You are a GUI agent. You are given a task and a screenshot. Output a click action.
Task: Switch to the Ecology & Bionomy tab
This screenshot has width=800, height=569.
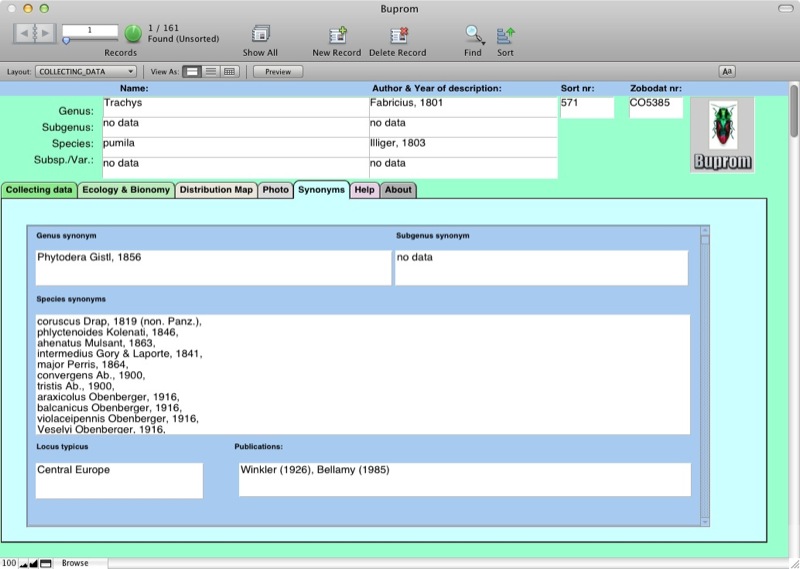point(125,190)
